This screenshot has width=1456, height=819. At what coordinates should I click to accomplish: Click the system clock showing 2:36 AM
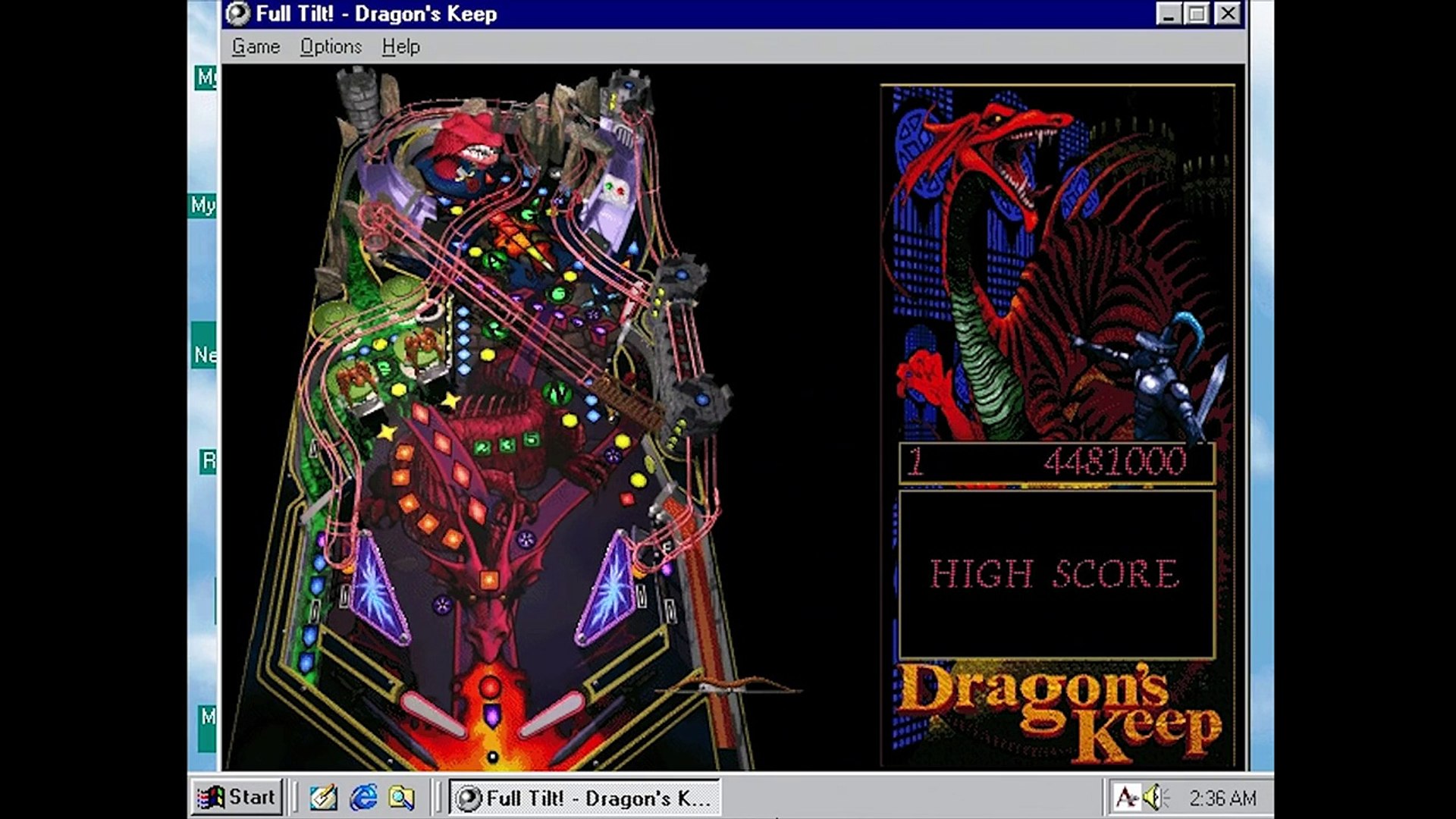coord(1222,798)
